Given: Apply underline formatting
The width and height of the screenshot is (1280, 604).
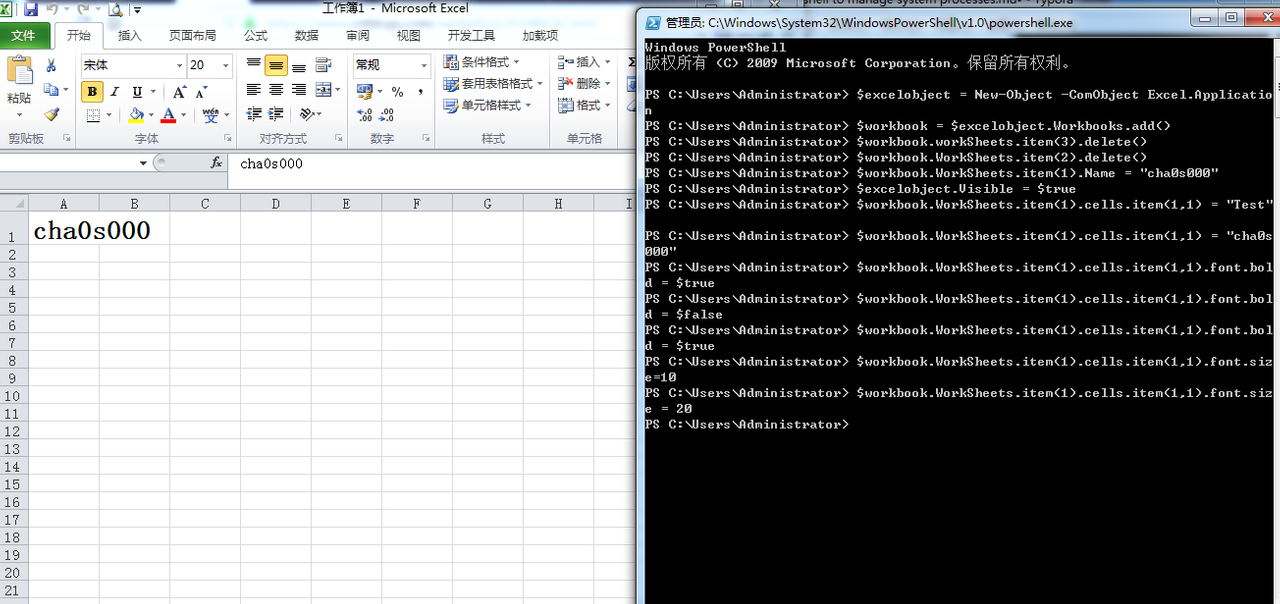Looking at the screenshot, I should [136, 92].
